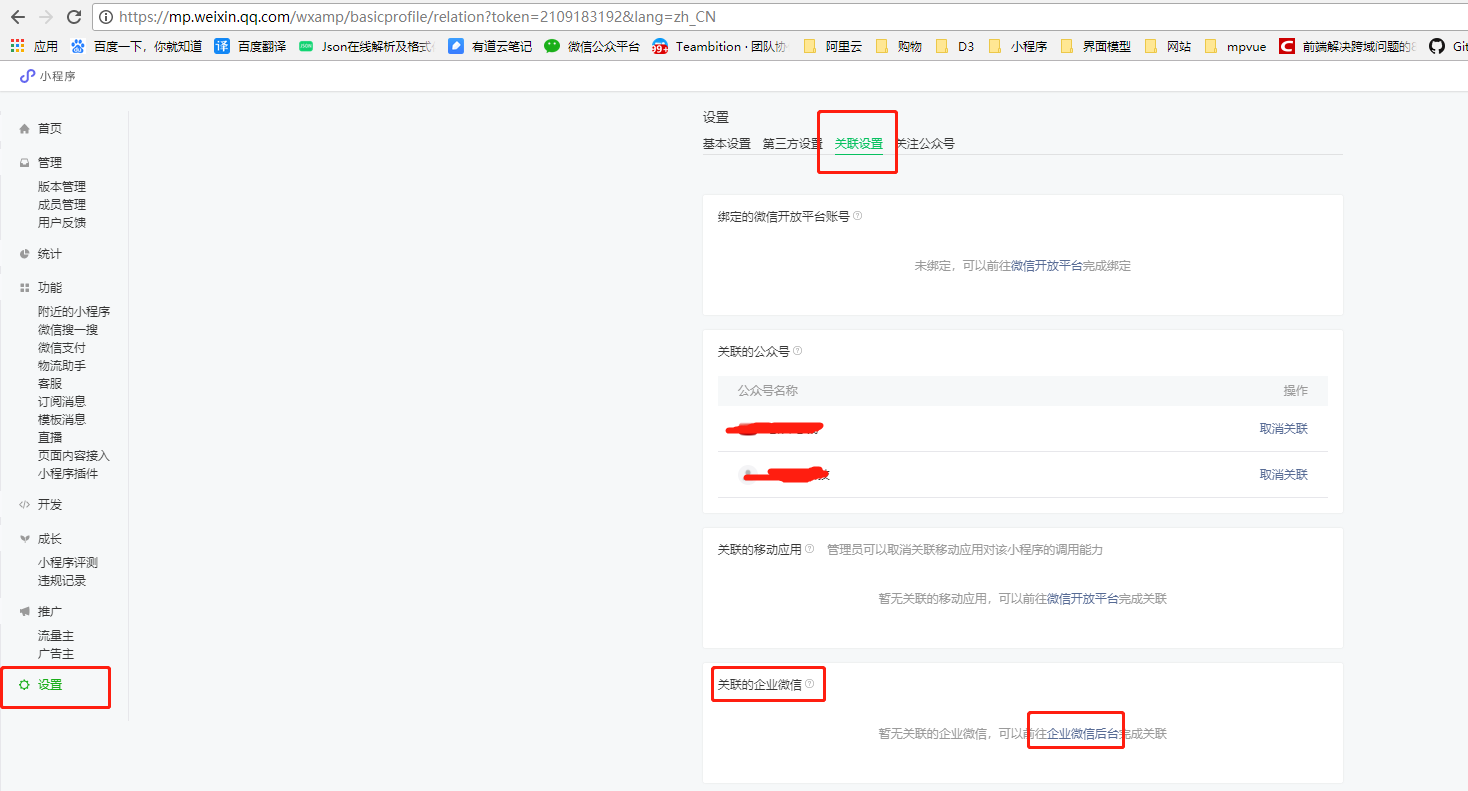This screenshot has height=791, width=1468.
Task: Open the Json在线解析 bookmark
Action: click(367, 46)
